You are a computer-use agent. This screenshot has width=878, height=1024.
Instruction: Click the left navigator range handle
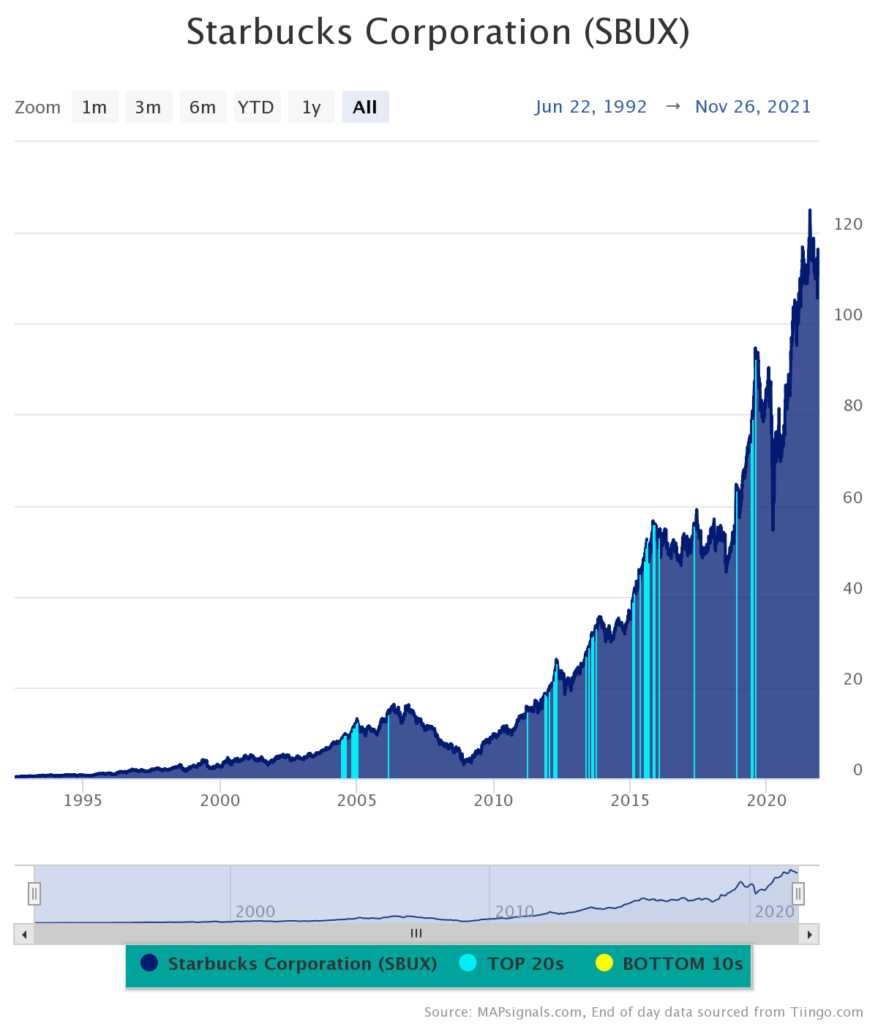tap(34, 893)
